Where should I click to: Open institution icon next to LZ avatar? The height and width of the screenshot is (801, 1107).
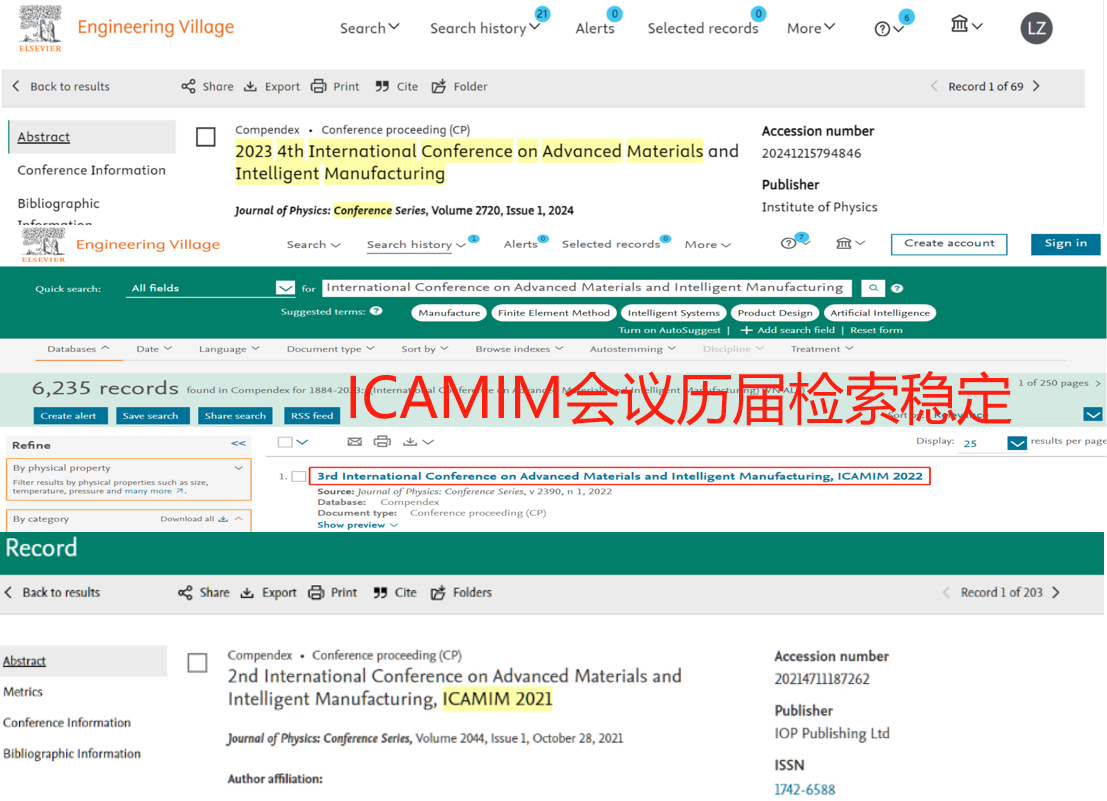pyautogui.click(x=959, y=25)
